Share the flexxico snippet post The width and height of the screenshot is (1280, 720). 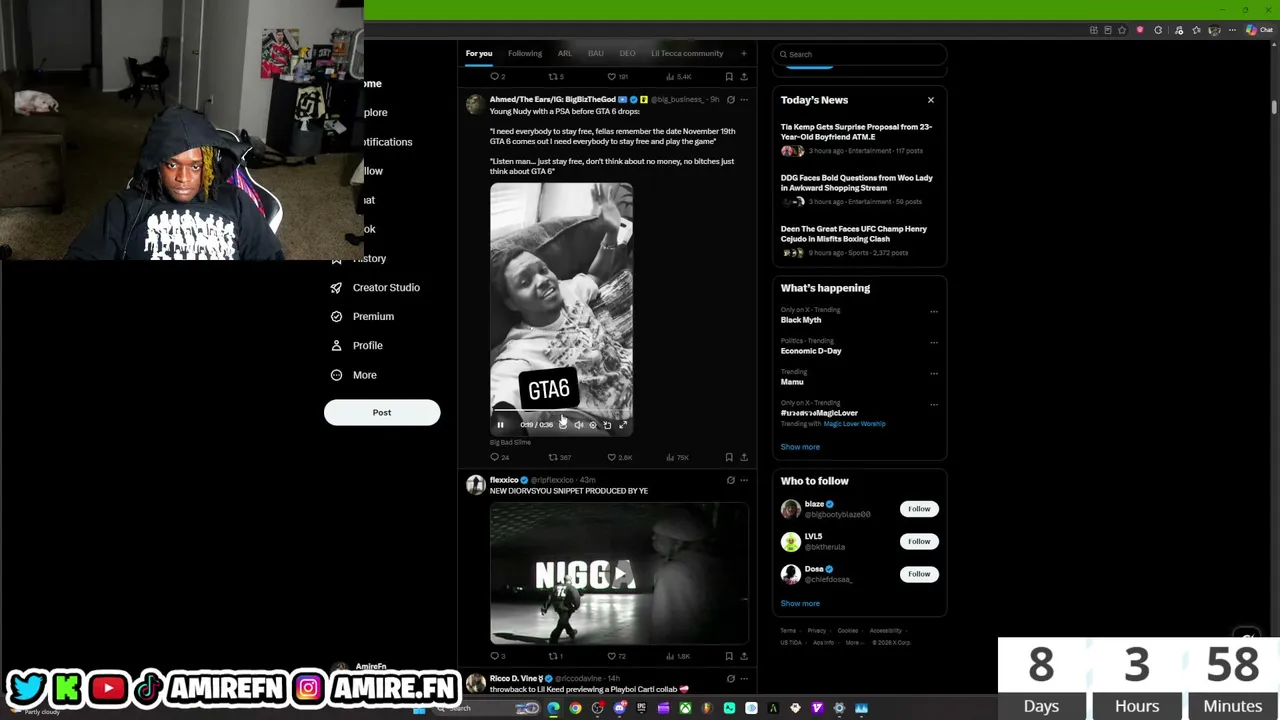pos(743,656)
